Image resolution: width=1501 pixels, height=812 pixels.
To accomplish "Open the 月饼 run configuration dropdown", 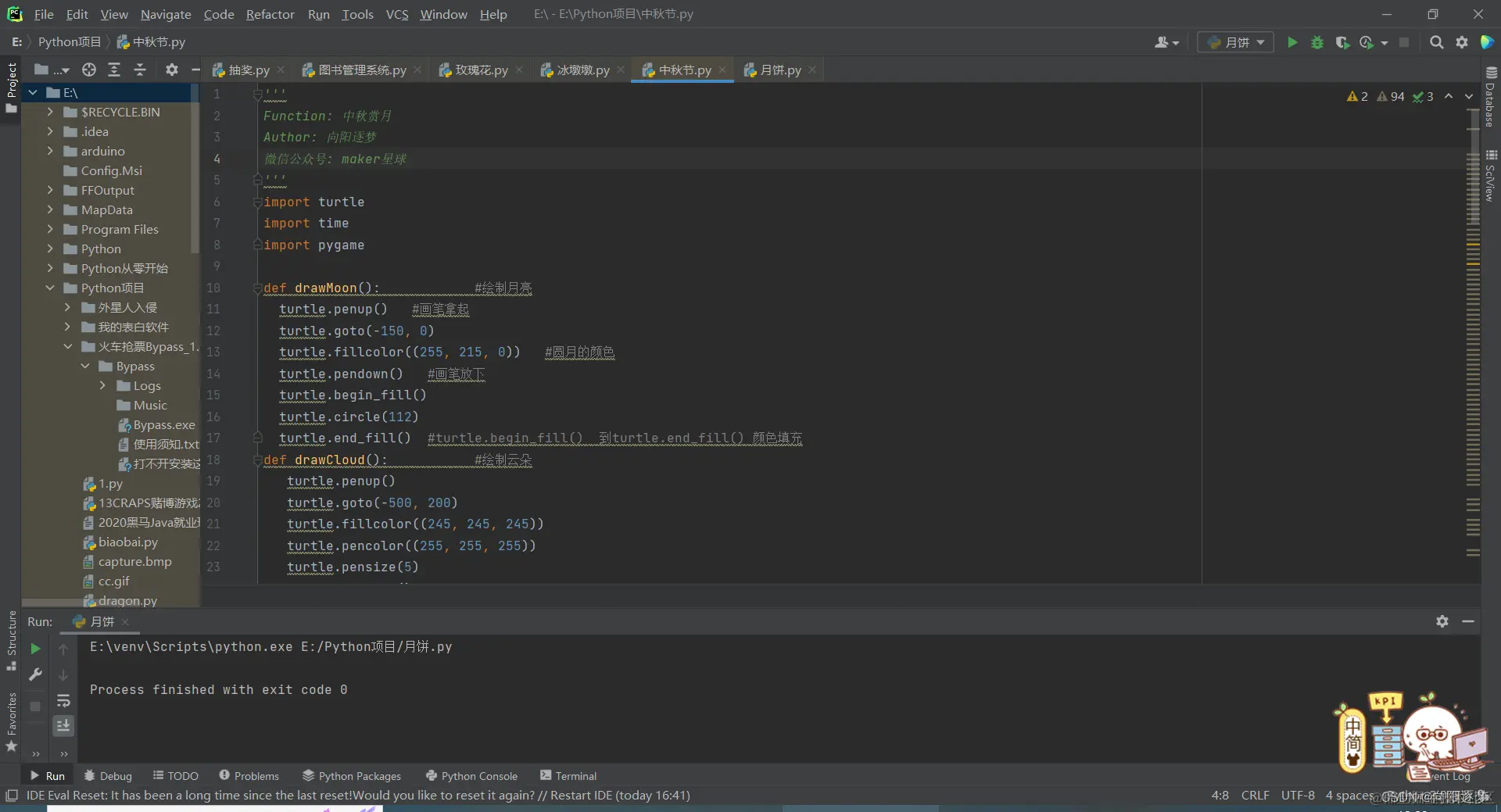I will coord(1235,42).
